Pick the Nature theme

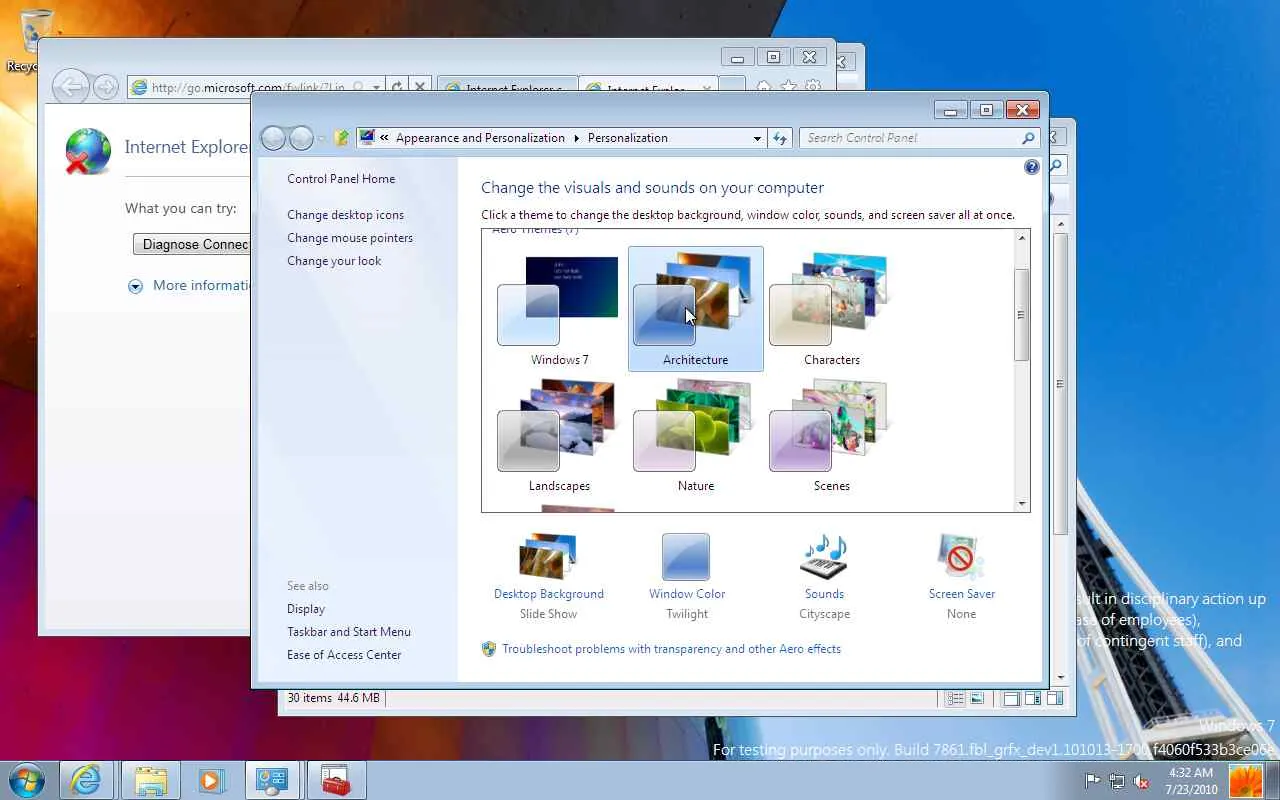[x=695, y=436]
